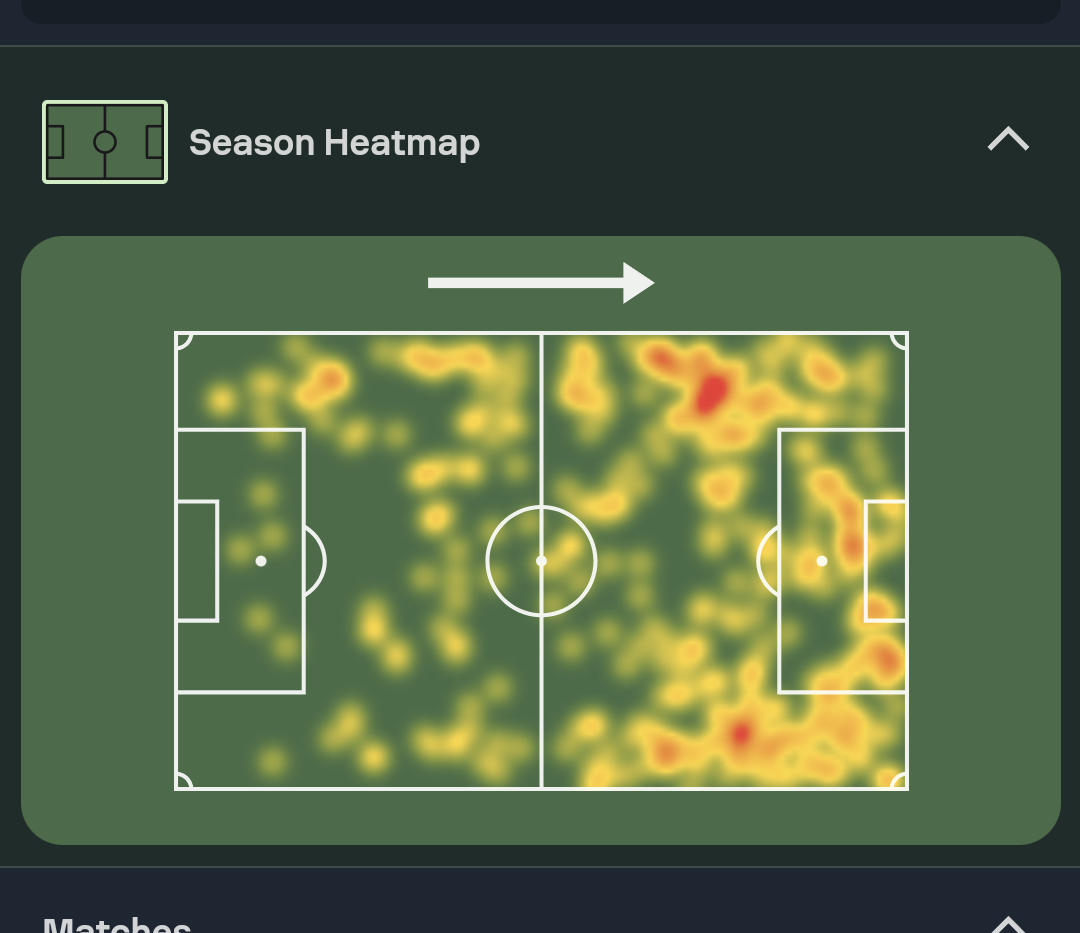
Task: Click the red hotspot near the bottom touchline
Action: 740,735
